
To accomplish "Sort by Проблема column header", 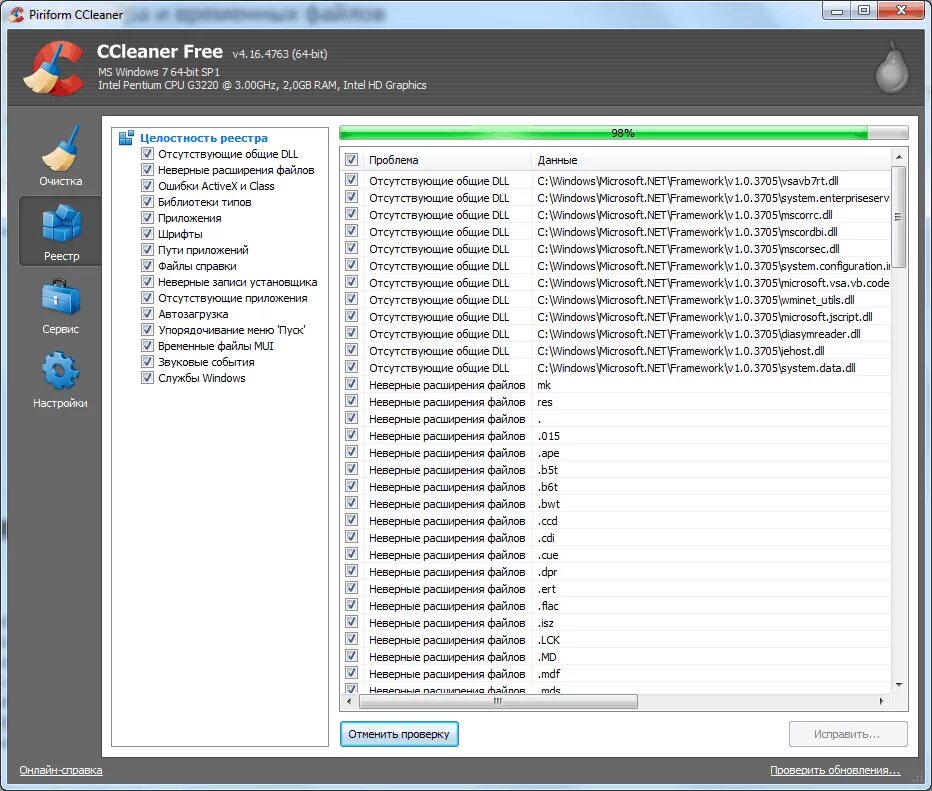I will (x=447, y=160).
